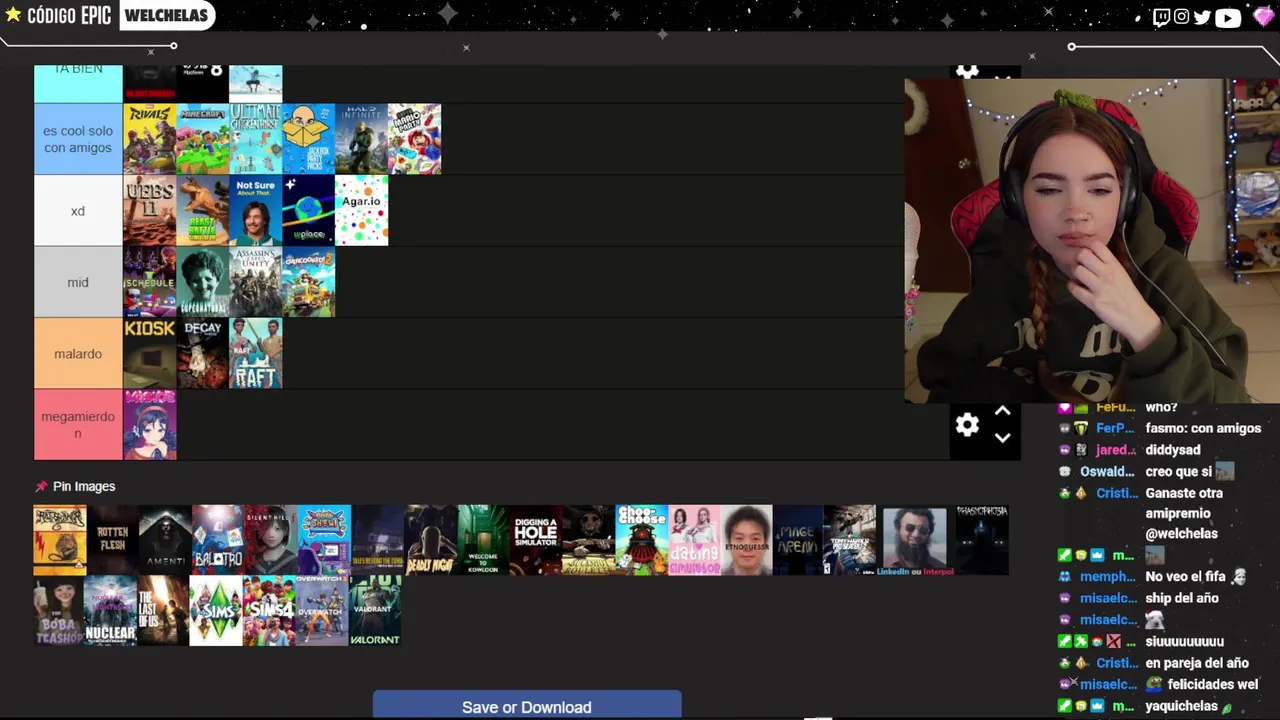Pick the Valorant image
This screenshot has width=1280, height=720.
click(x=375, y=611)
